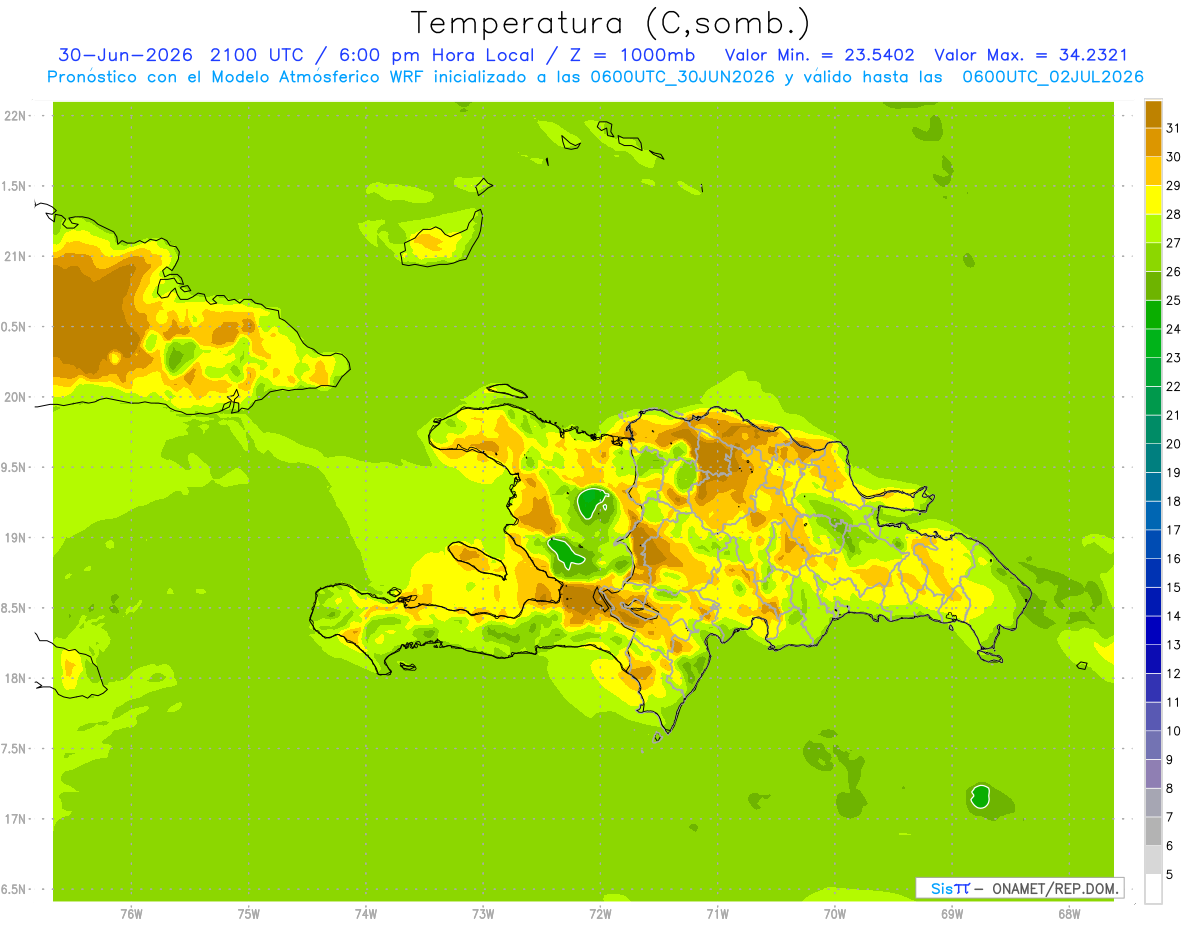The image size is (1200, 927).
Task: Click the white-outlined green patch near 17N 69W
Action: tap(980, 796)
